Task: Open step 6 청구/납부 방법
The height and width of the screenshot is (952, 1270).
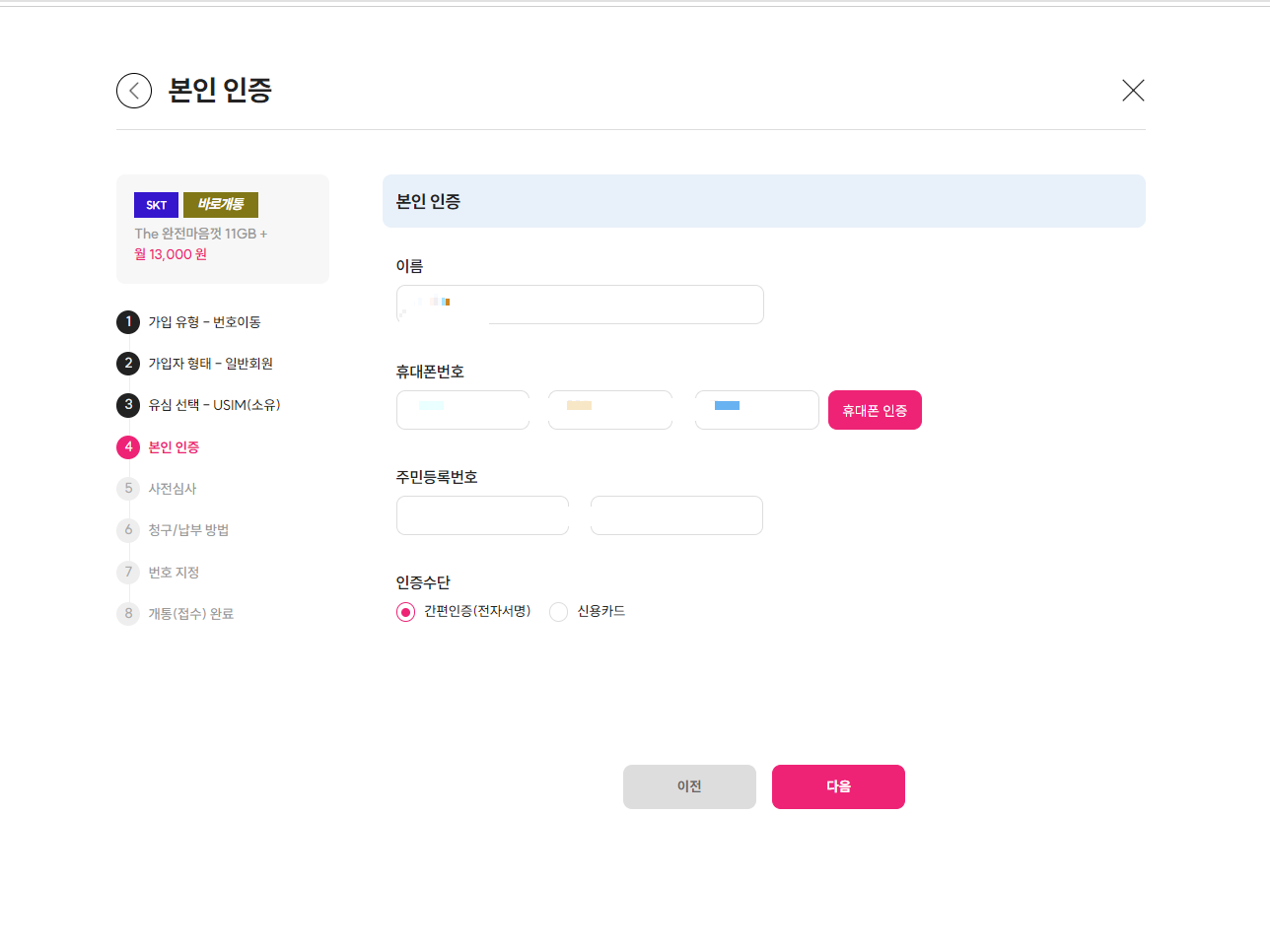Action: [x=128, y=529]
